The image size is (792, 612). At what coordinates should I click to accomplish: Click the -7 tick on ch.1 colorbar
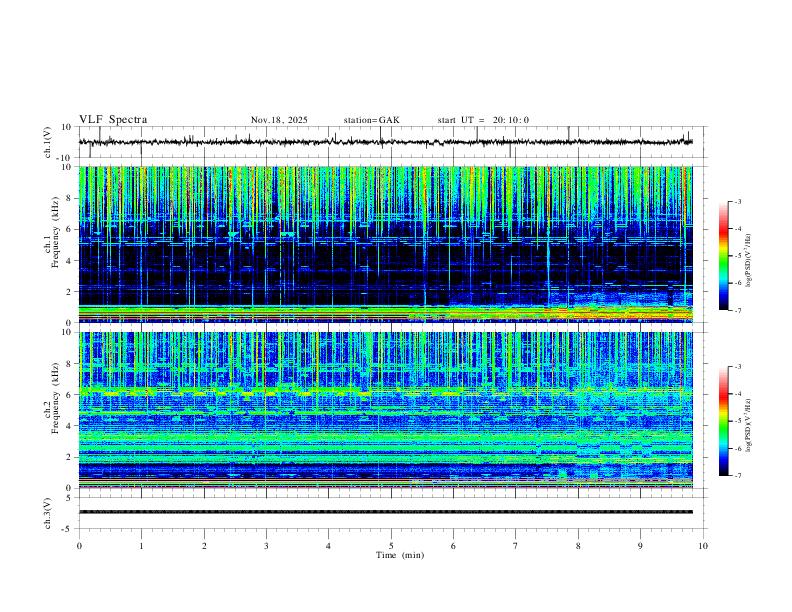[x=737, y=310]
